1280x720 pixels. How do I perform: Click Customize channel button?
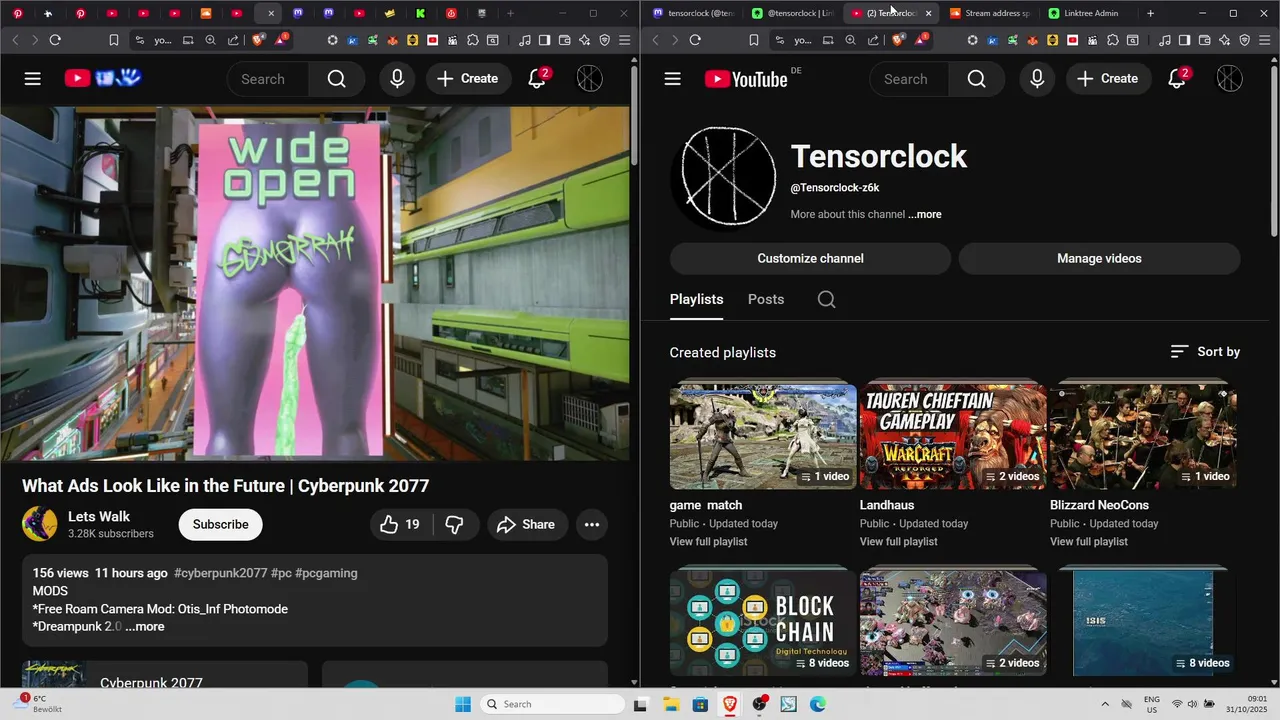810,258
